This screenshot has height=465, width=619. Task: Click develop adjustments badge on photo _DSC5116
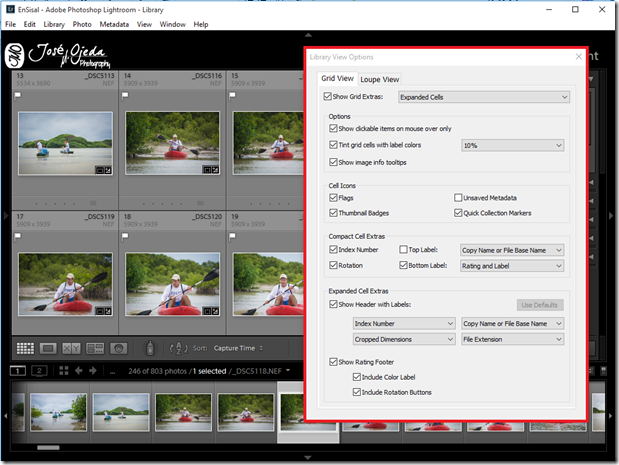point(215,170)
